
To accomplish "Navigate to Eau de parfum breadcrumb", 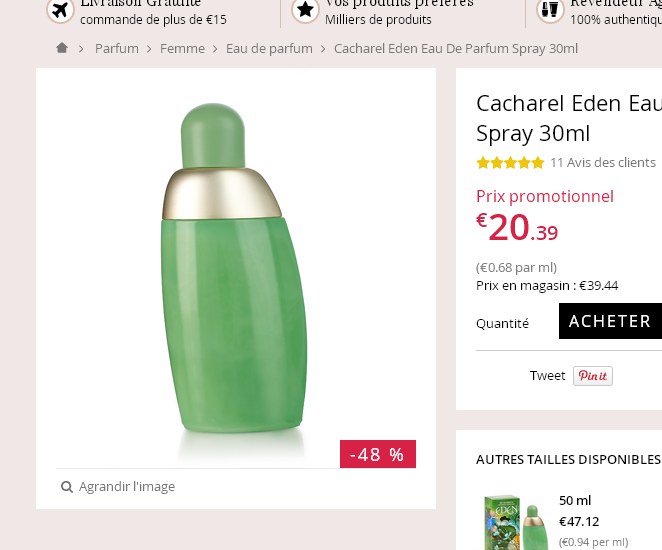I will pos(269,48).
